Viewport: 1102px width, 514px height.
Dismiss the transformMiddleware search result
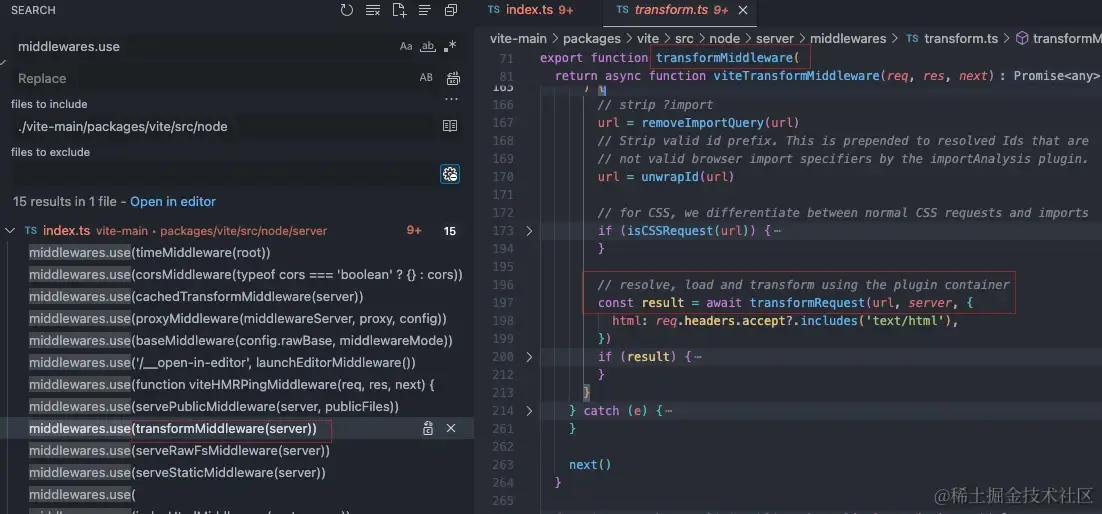tap(451, 428)
